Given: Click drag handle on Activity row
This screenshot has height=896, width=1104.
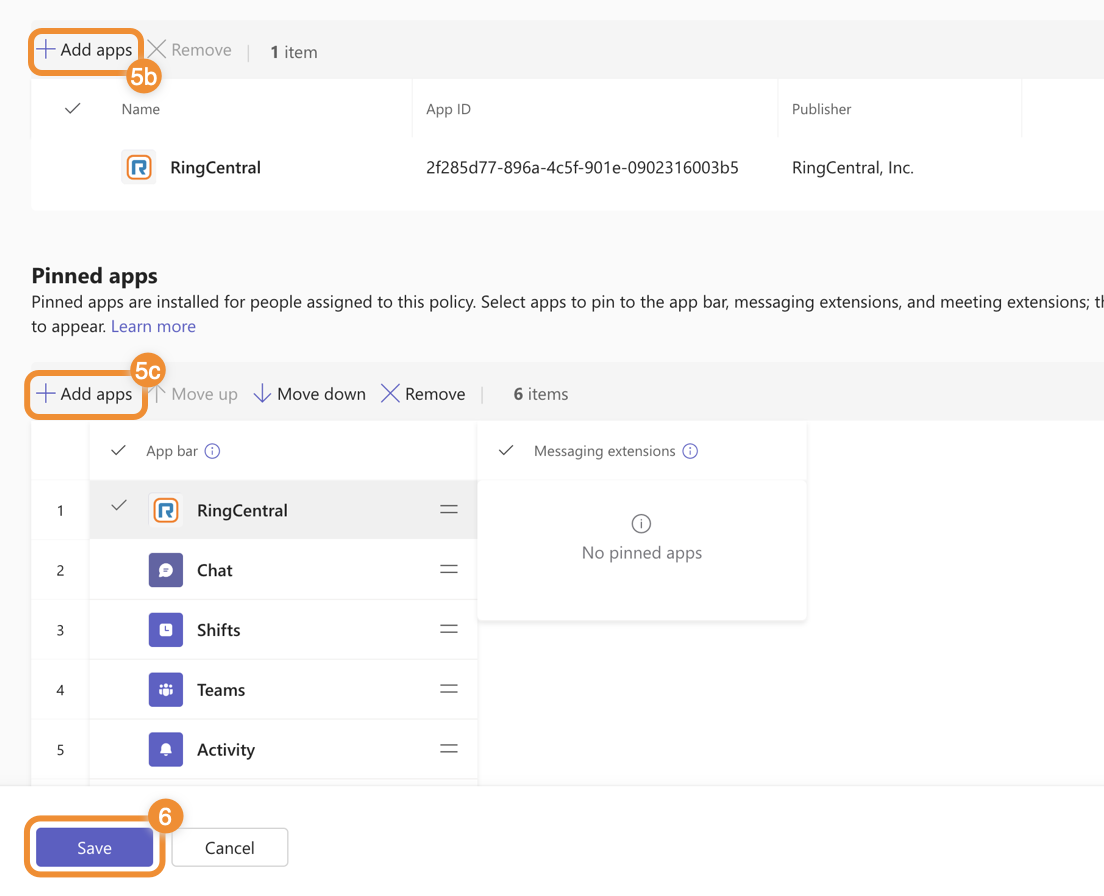Looking at the screenshot, I should pyautogui.click(x=449, y=749).
